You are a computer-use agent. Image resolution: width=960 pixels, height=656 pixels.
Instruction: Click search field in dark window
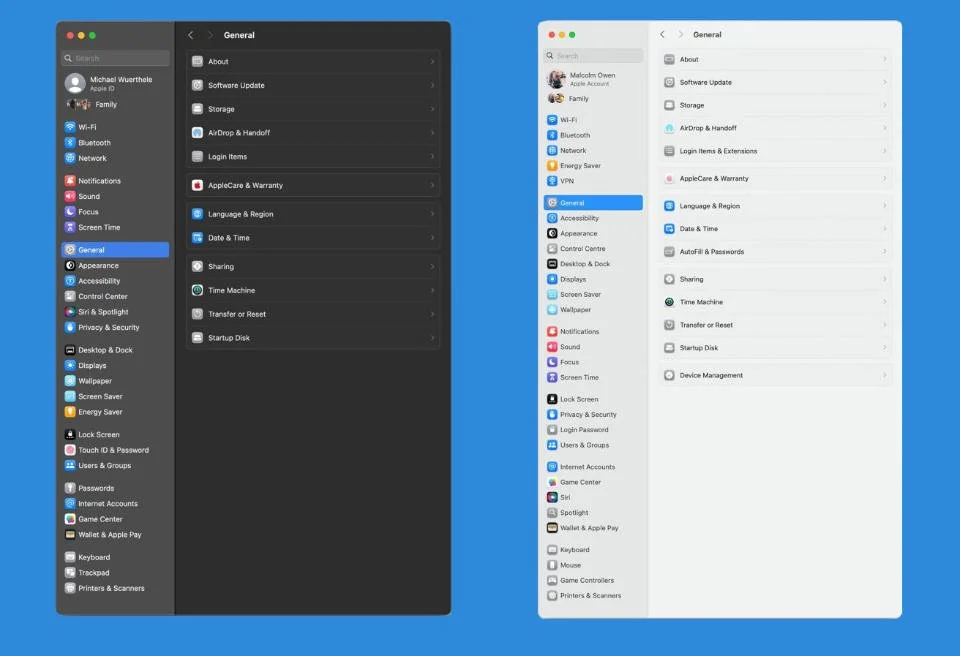[x=115, y=58]
